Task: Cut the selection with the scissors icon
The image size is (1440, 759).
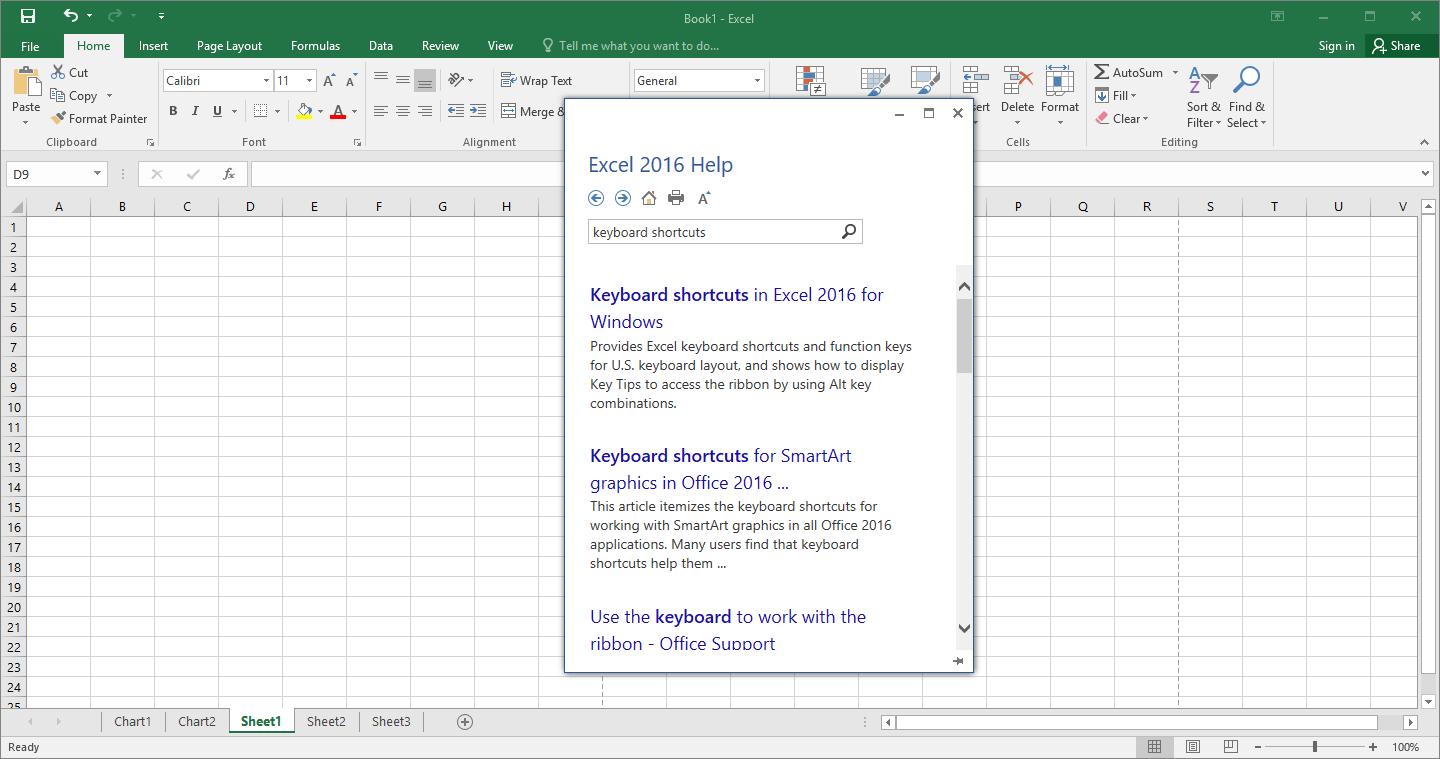Action: [x=59, y=72]
